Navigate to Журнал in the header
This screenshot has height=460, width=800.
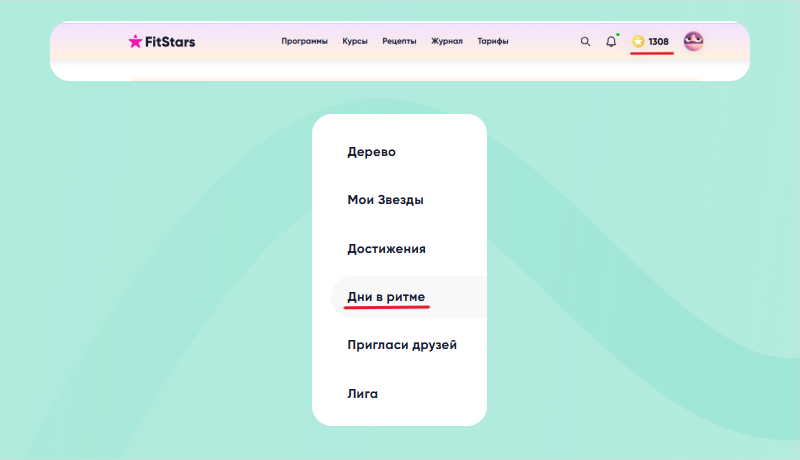click(x=446, y=41)
